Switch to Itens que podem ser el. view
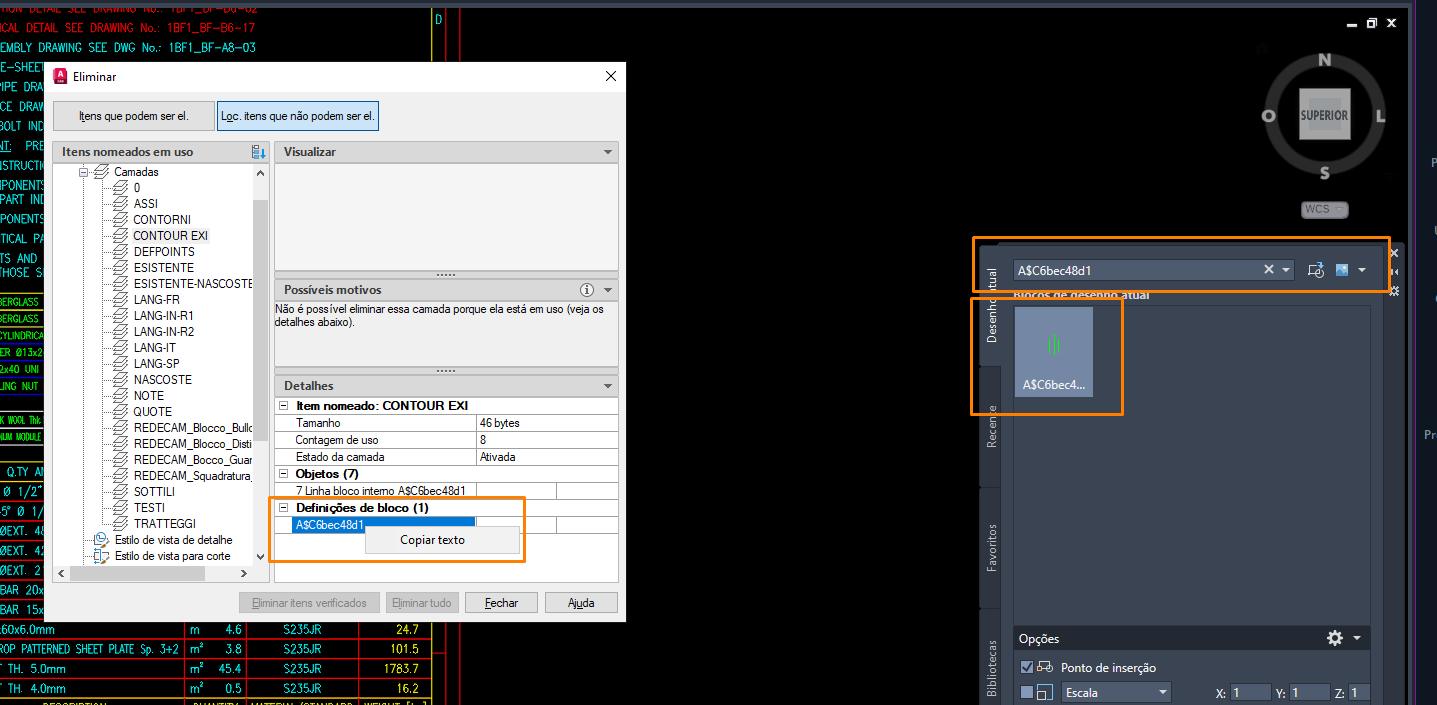1437x705 pixels. point(134,116)
